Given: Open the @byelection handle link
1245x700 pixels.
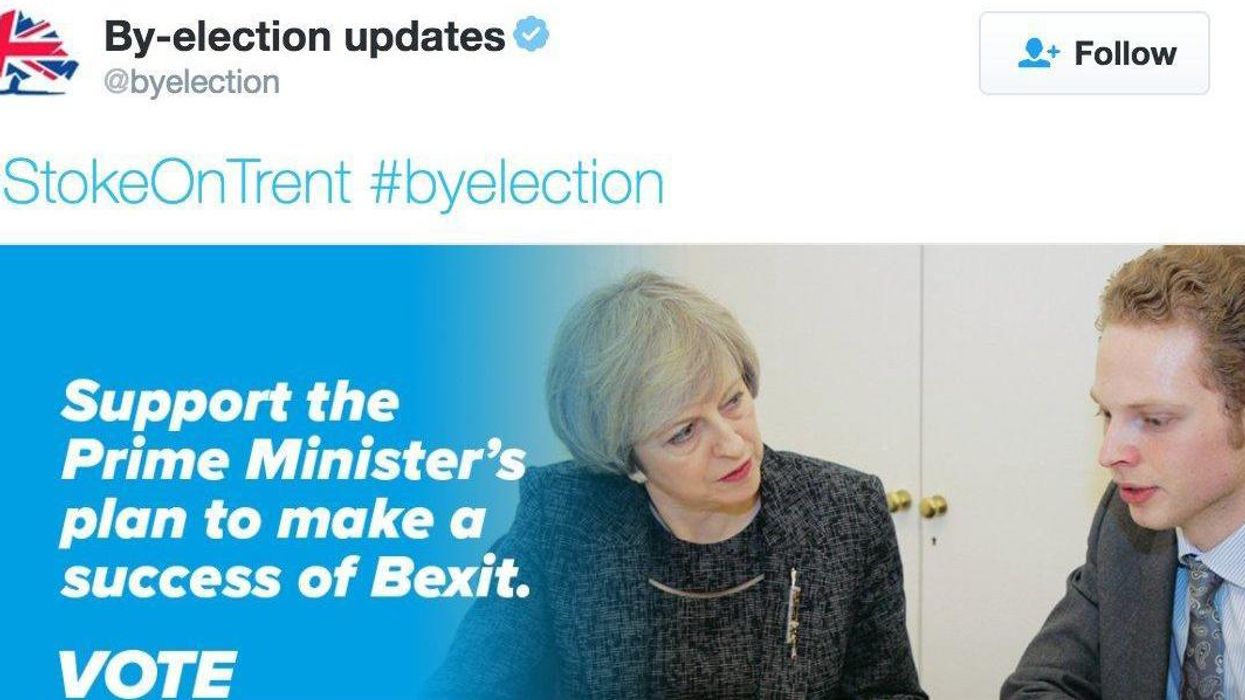Looking at the screenshot, I should [x=191, y=82].
